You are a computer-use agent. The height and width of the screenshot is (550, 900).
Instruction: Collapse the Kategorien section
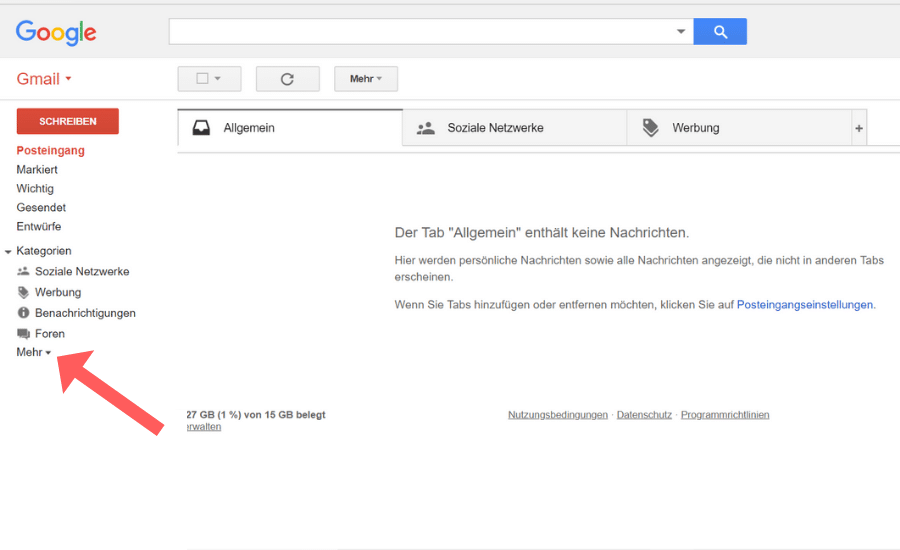(9, 251)
